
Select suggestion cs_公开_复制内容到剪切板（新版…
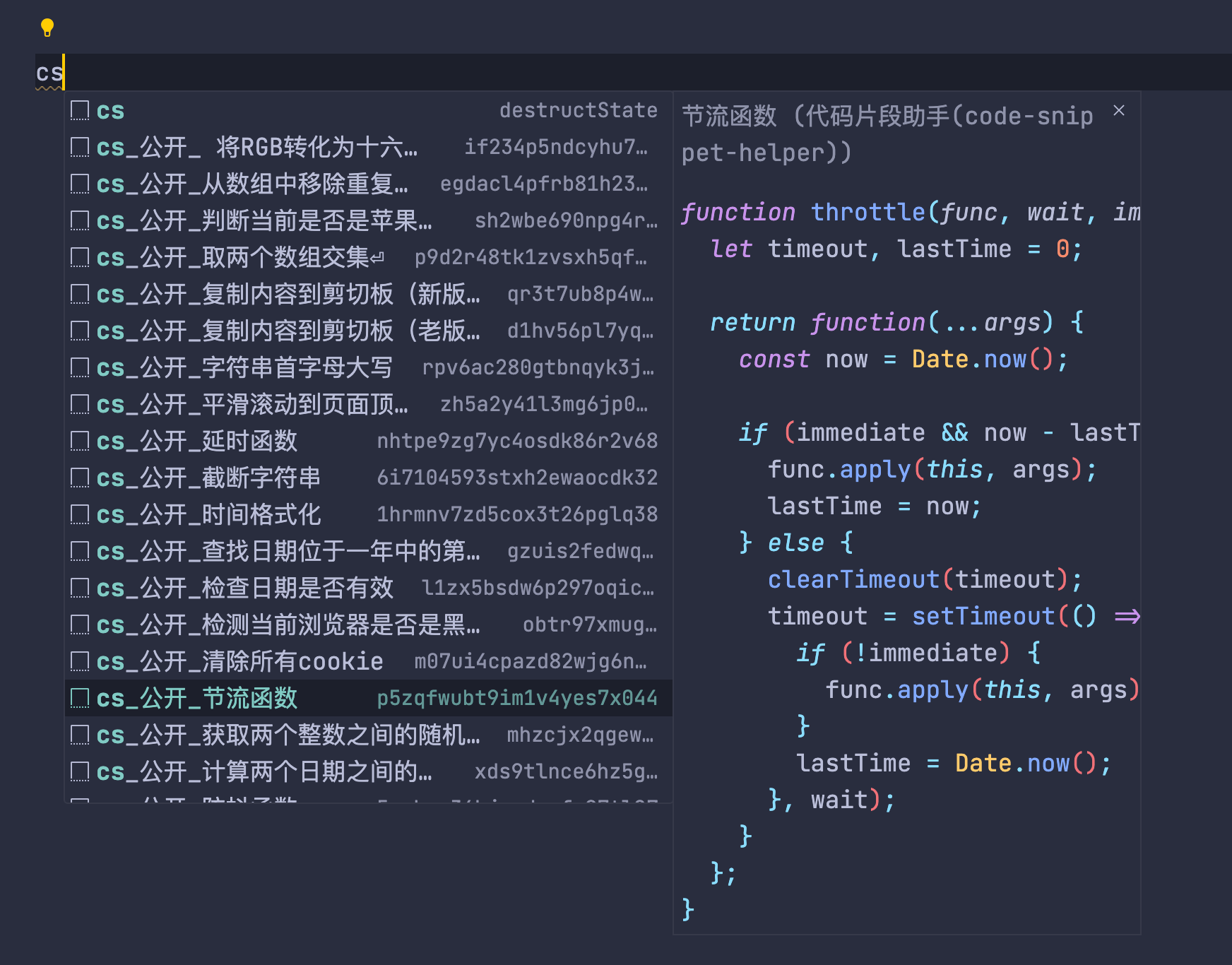point(368,294)
